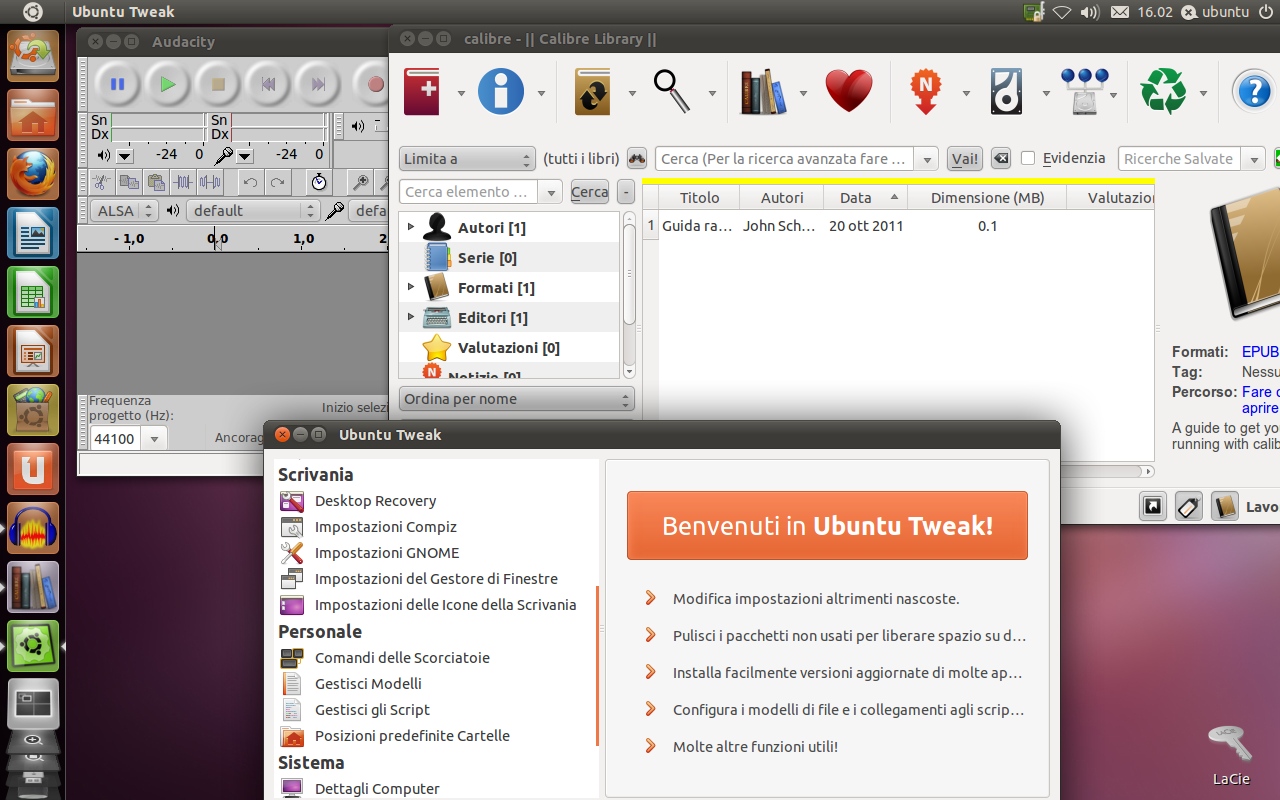1280x800 pixels.
Task: Open calibre's Convert books icon
Action: pyautogui.click(x=593, y=92)
